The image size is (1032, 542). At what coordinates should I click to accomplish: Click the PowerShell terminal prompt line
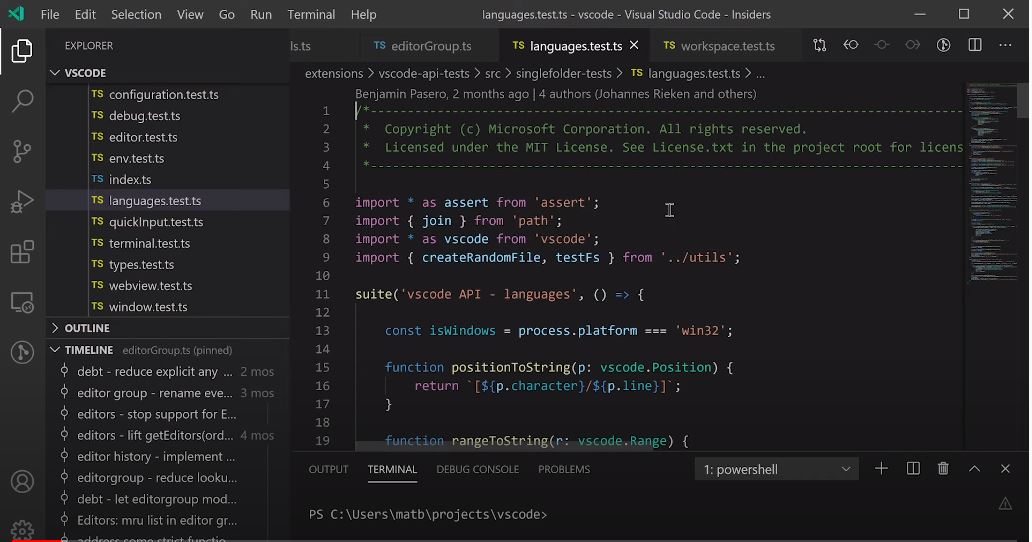(x=428, y=514)
